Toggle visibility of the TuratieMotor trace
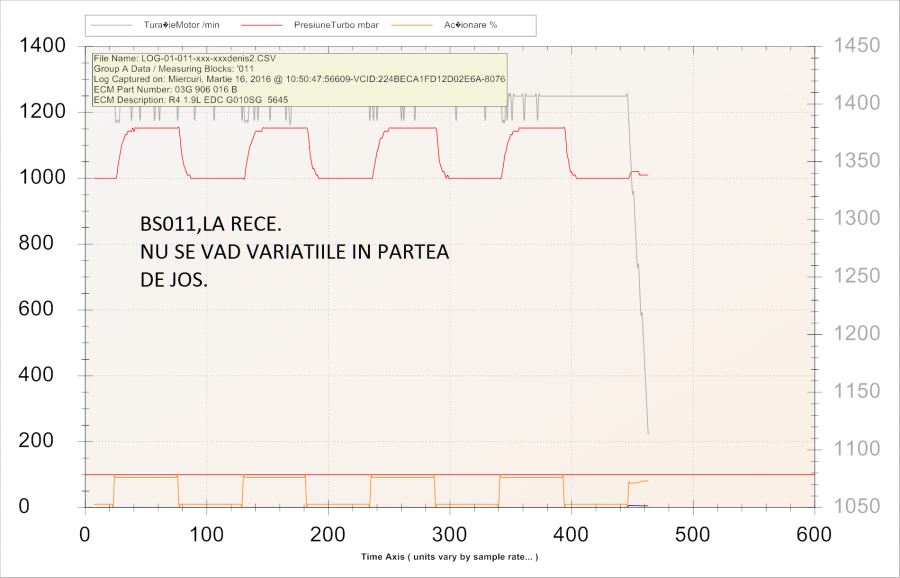The height and width of the screenshot is (578, 900). (x=183, y=25)
